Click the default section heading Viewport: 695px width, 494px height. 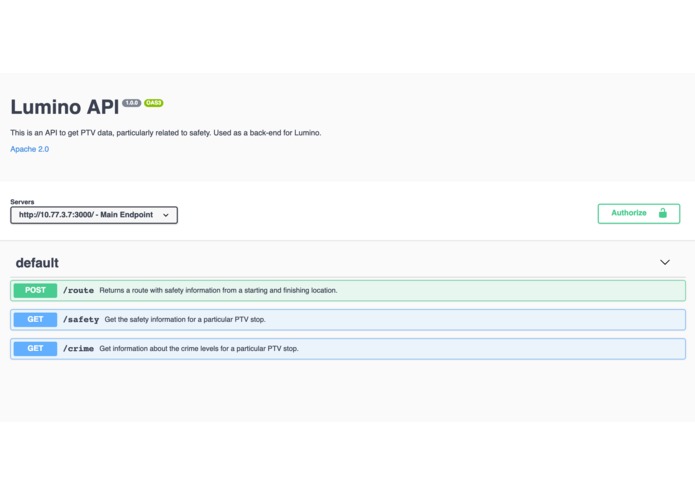(x=37, y=263)
